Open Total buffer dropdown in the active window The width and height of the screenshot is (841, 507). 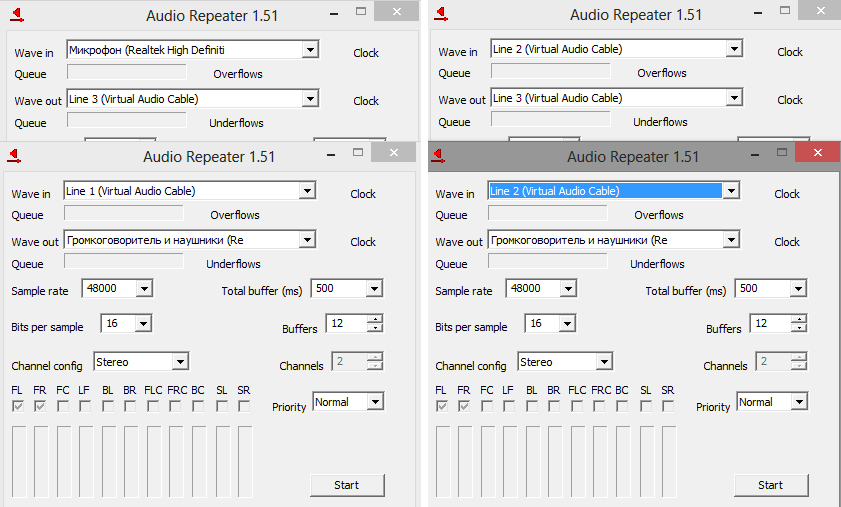click(799, 289)
